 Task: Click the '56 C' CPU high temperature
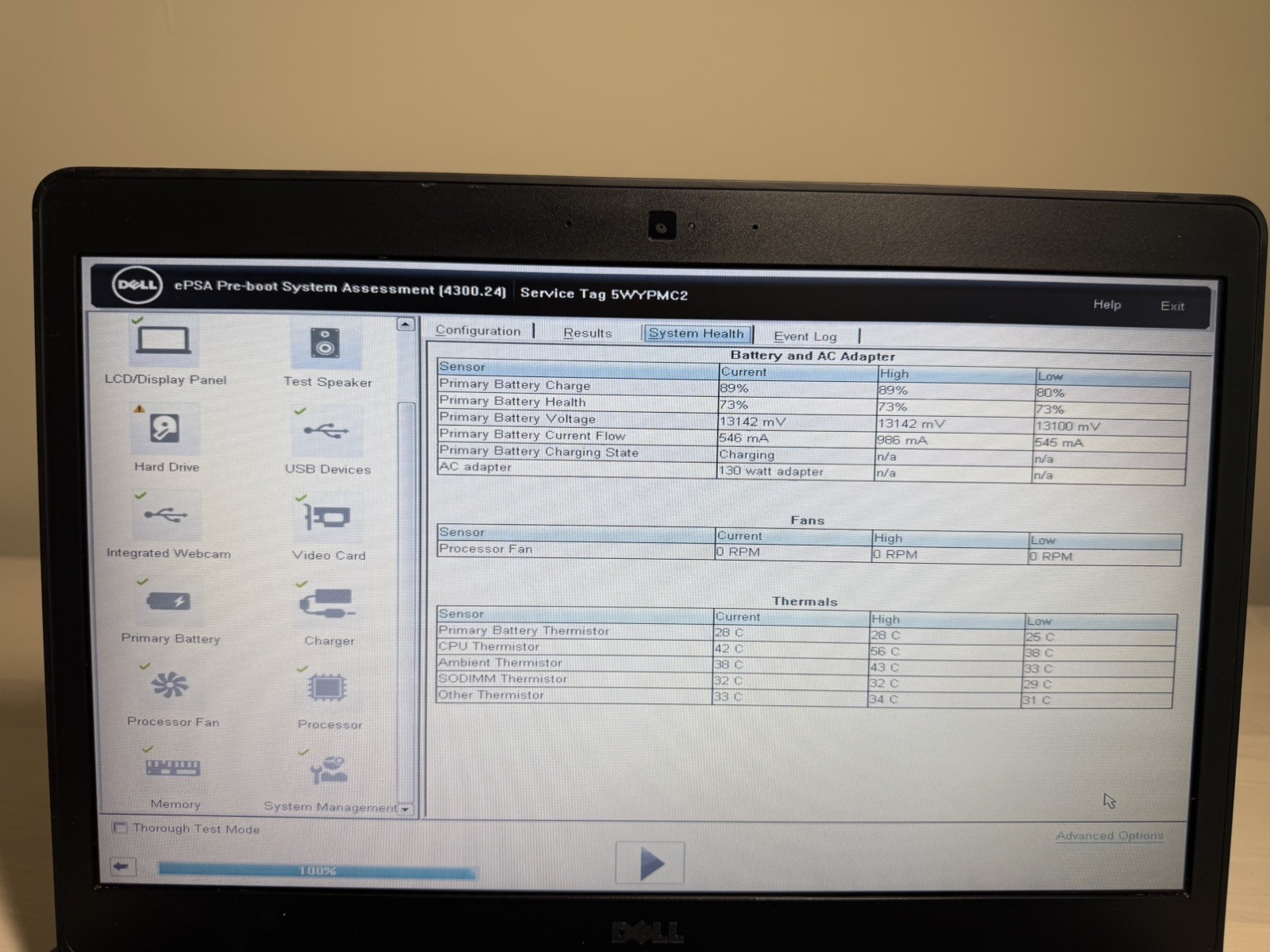884,651
